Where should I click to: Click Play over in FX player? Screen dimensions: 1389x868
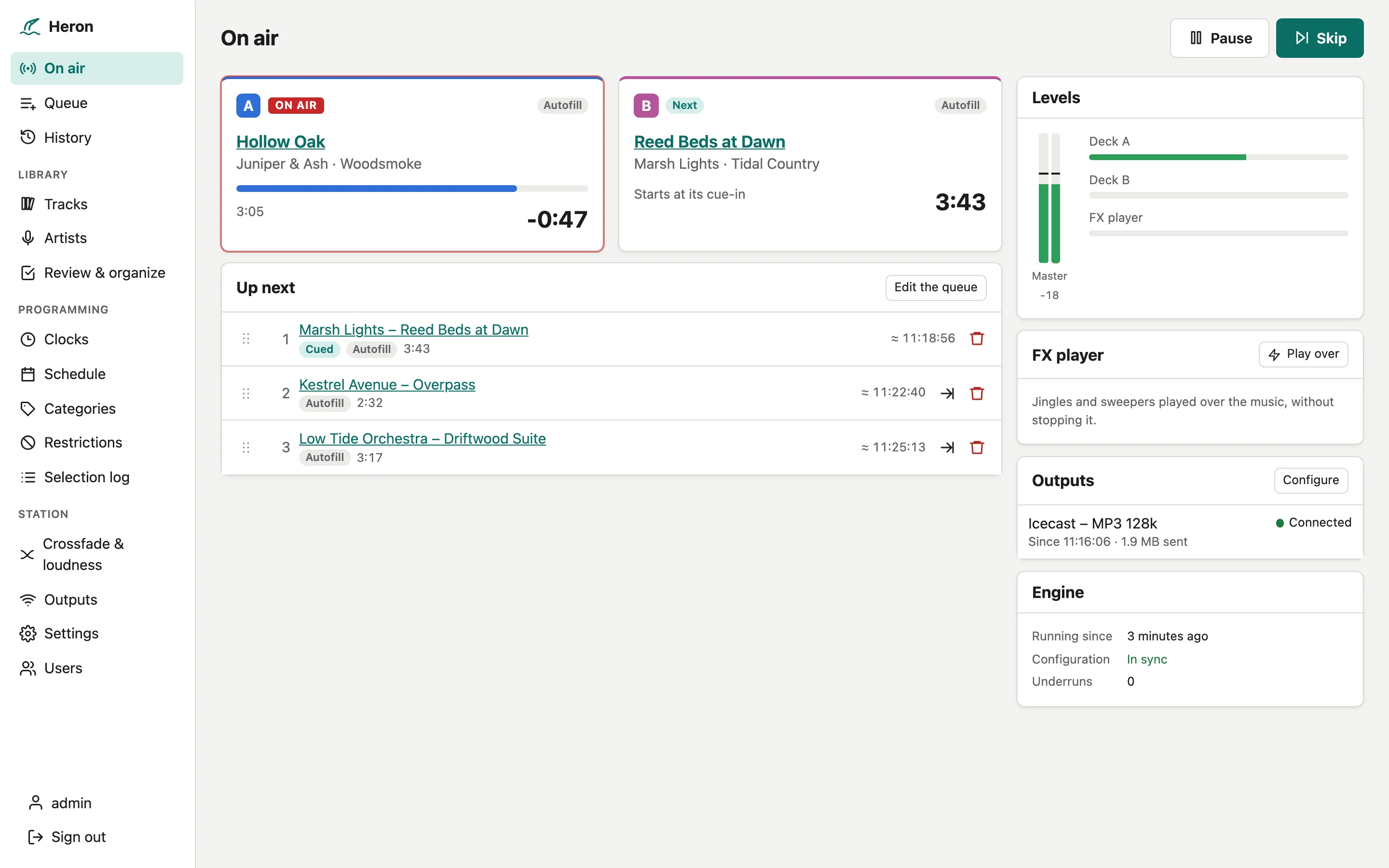tap(1304, 354)
